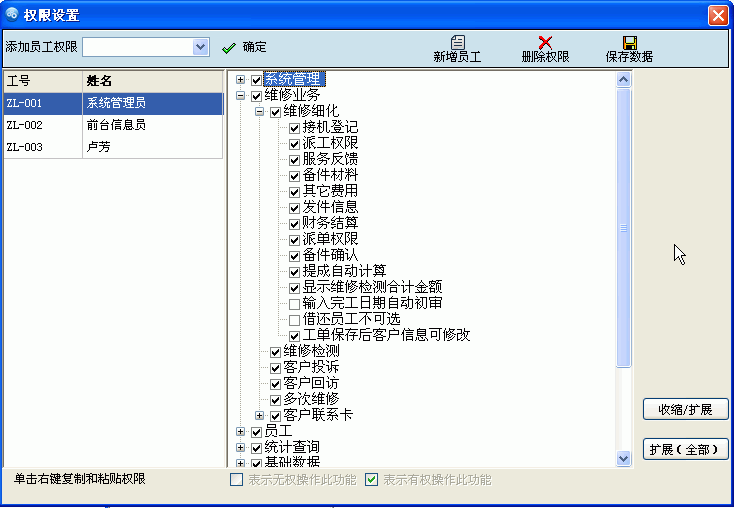The width and height of the screenshot is (734, 508).
Task: Expand the 基础数据 tree node
Action: coord(241,463)
